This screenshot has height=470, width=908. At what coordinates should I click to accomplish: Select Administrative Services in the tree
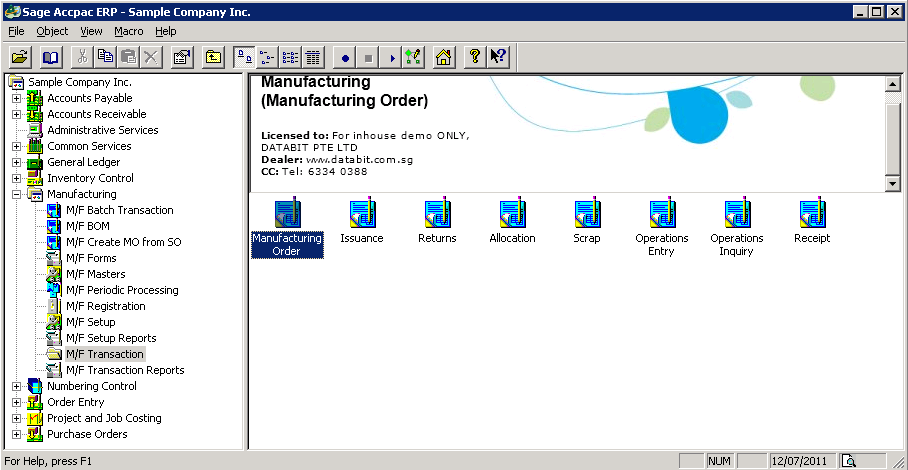(x=102, y=130)
